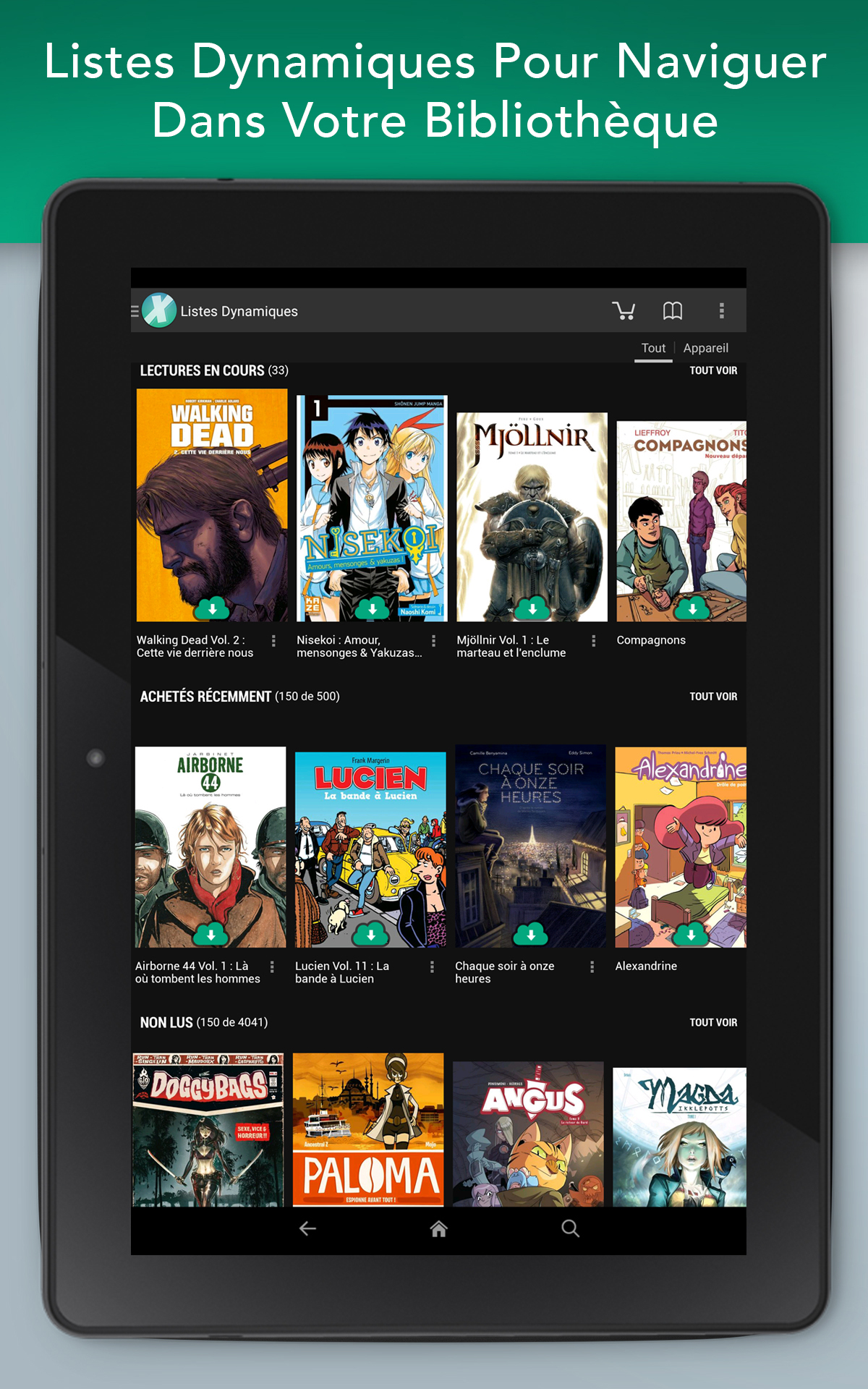Open options menu for Walking Dead Vol. 2
This screenshot has height=1389, width=868.
(x=273, y=641)
